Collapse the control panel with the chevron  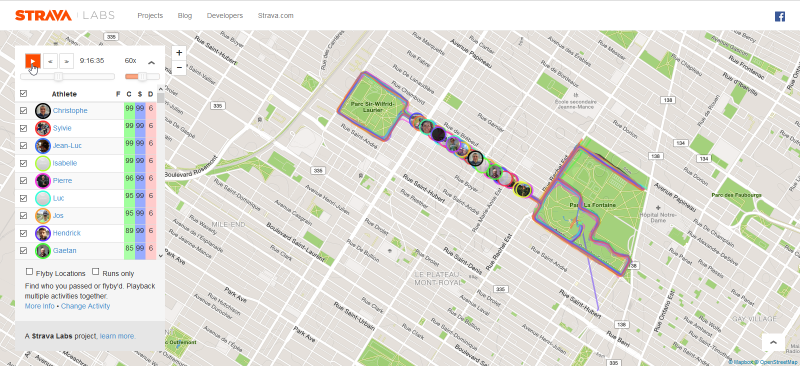point(152,63)
